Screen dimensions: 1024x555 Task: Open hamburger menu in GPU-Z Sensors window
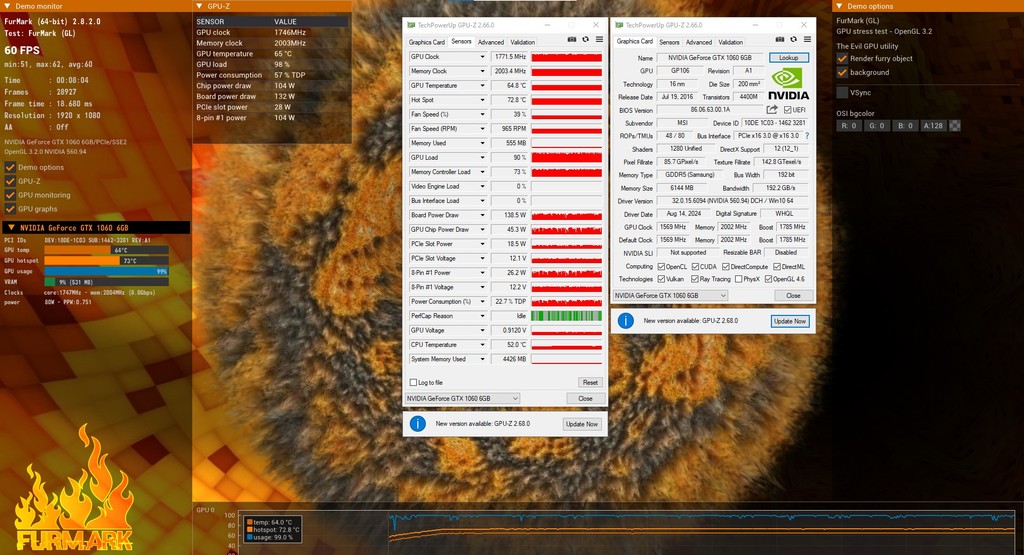[599, 40]
